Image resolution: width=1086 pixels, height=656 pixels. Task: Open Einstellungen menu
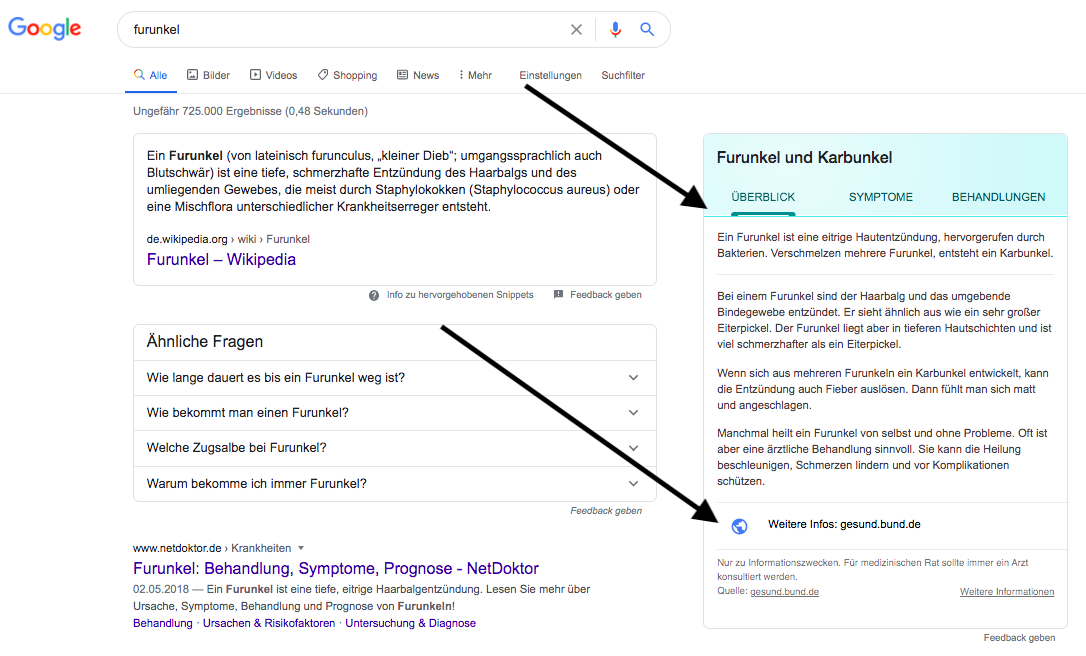tap(551, 75)
